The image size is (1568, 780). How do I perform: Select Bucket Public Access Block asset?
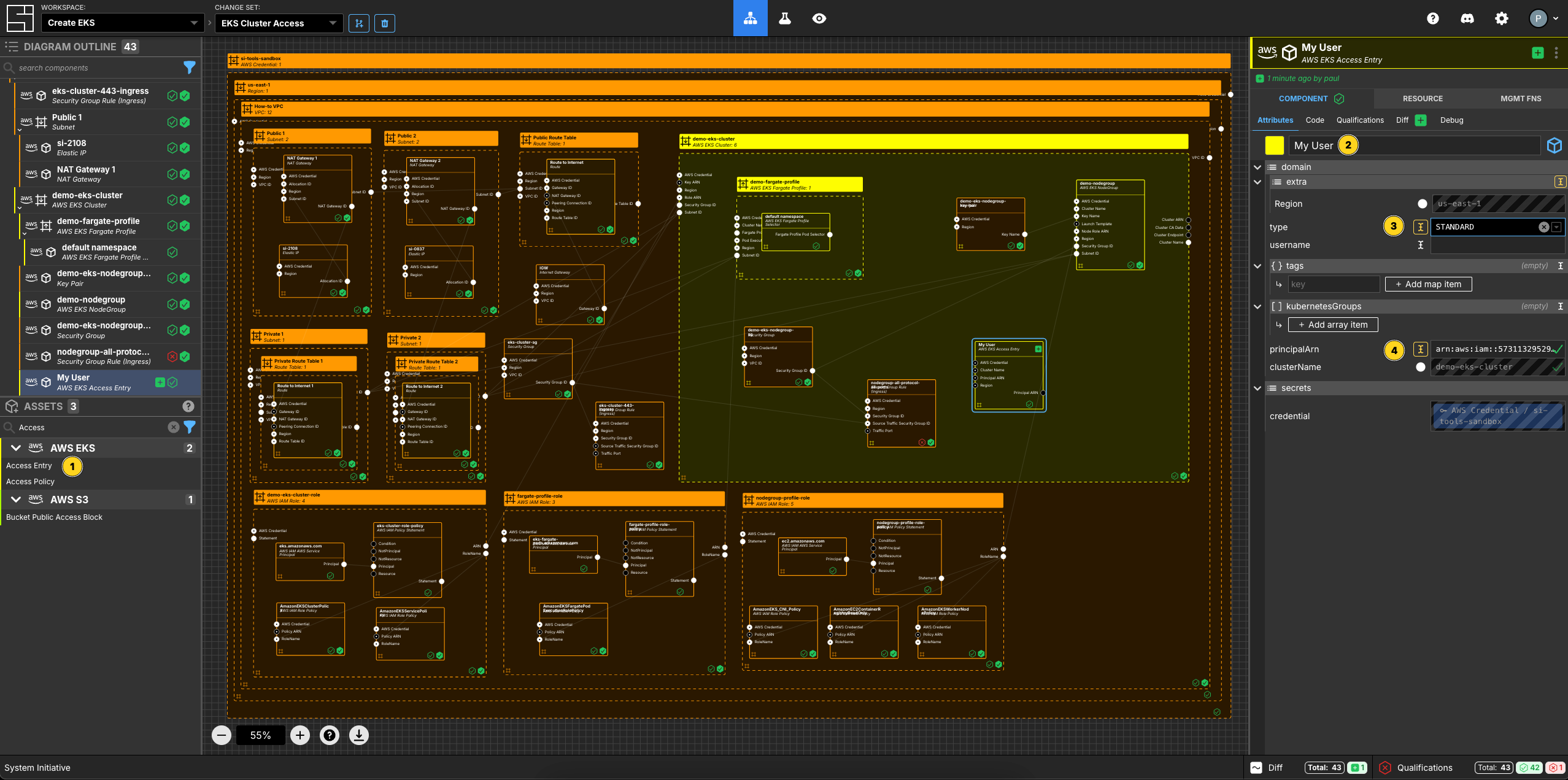click(x=54, y=517)
